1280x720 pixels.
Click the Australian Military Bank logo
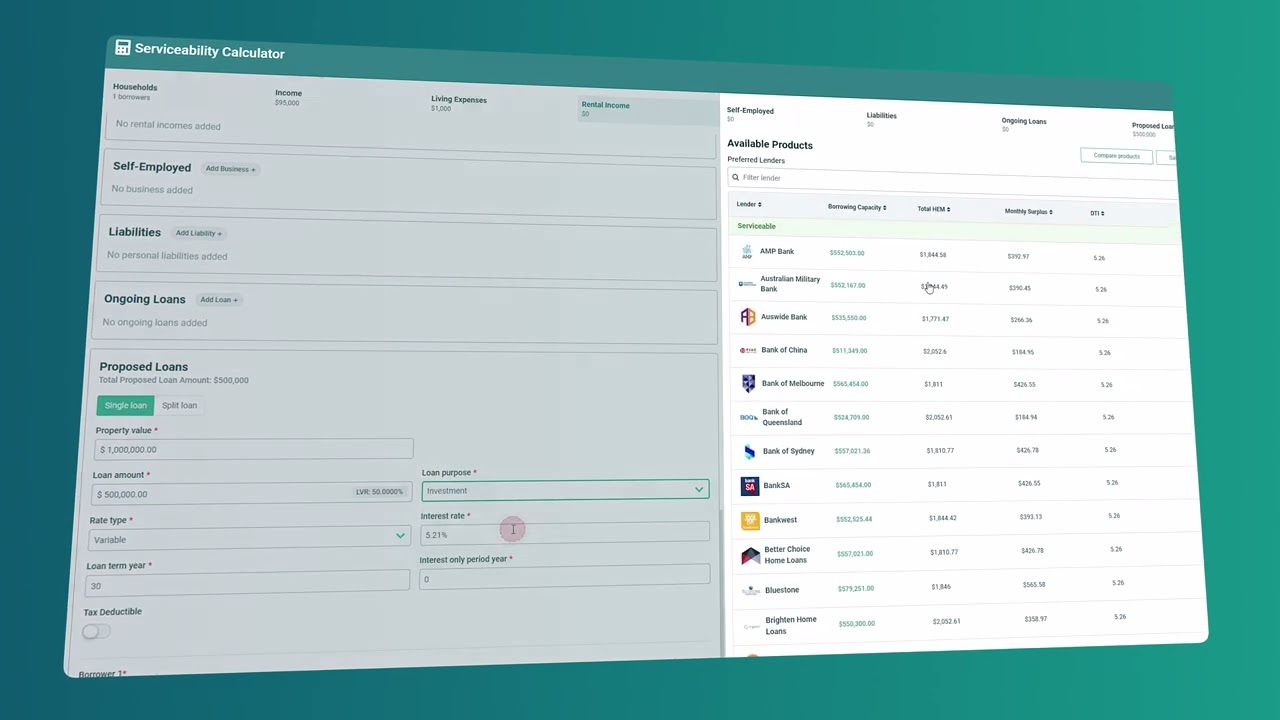coord(747,284)
